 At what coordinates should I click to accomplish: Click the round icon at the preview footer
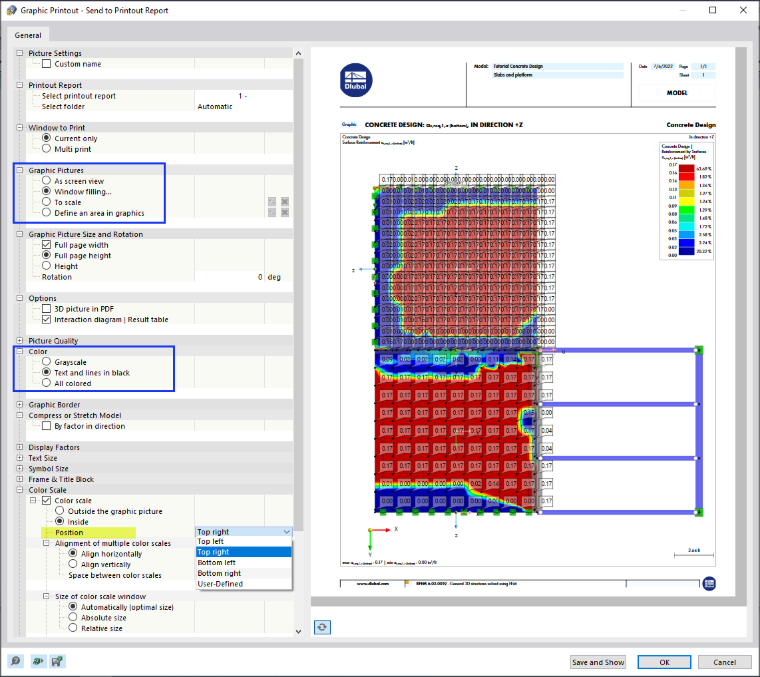click(x=709, y=583)
